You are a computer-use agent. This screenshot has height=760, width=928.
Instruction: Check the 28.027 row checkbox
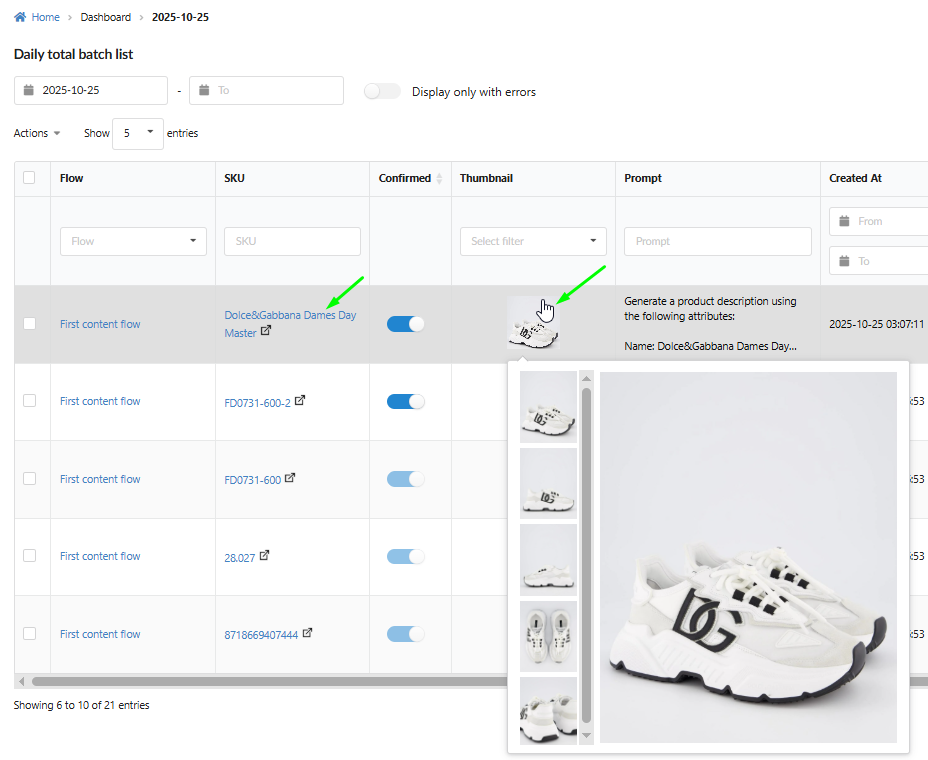tap(29, 555)
